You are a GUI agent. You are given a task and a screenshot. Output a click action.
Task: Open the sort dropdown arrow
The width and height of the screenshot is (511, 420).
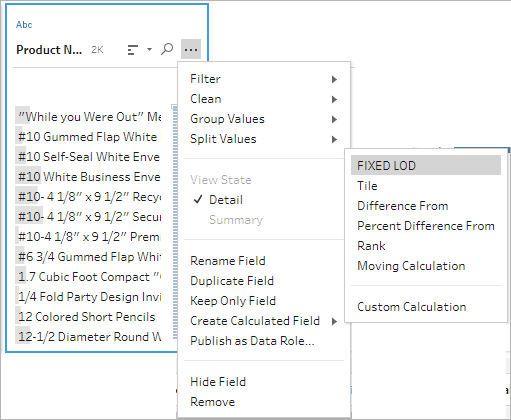coord(149,50)
